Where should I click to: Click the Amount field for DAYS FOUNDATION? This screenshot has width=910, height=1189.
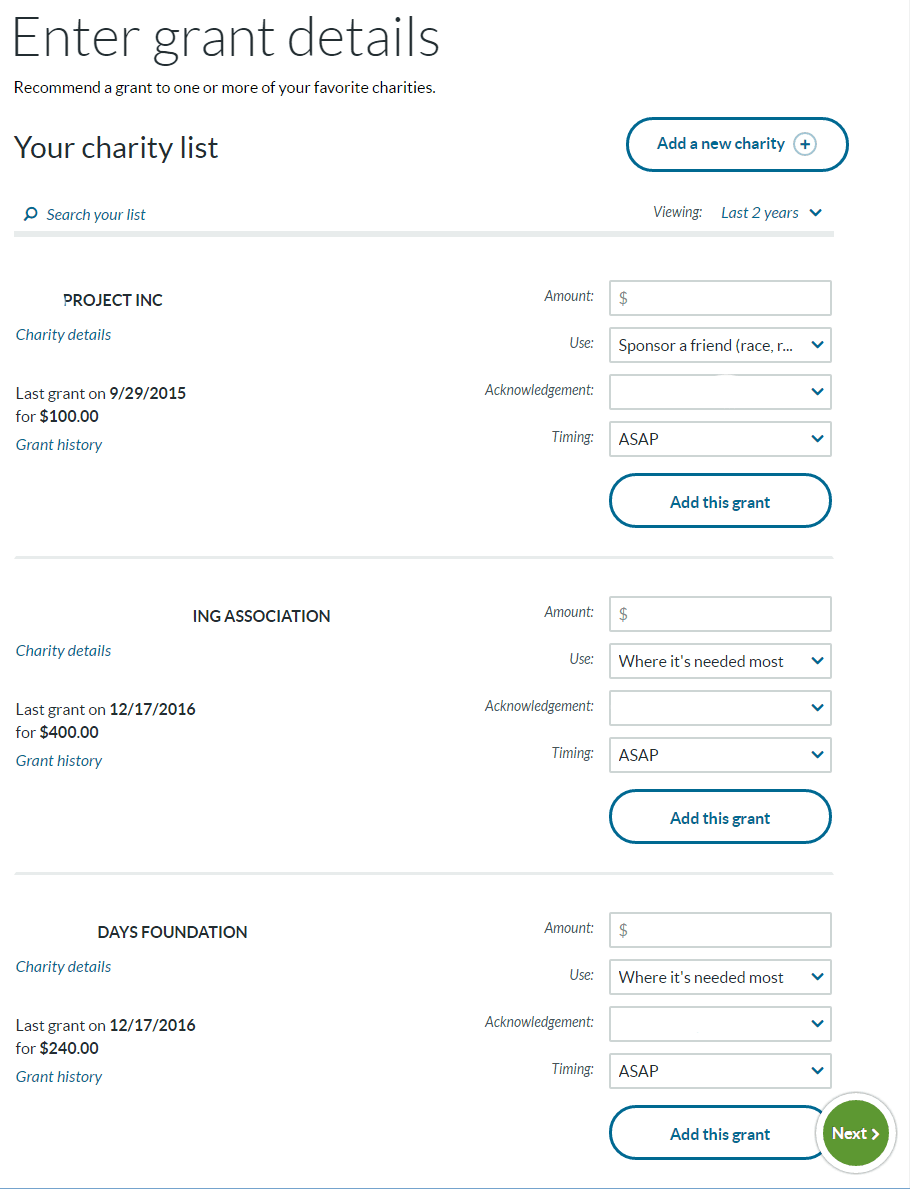click(720, 930)
